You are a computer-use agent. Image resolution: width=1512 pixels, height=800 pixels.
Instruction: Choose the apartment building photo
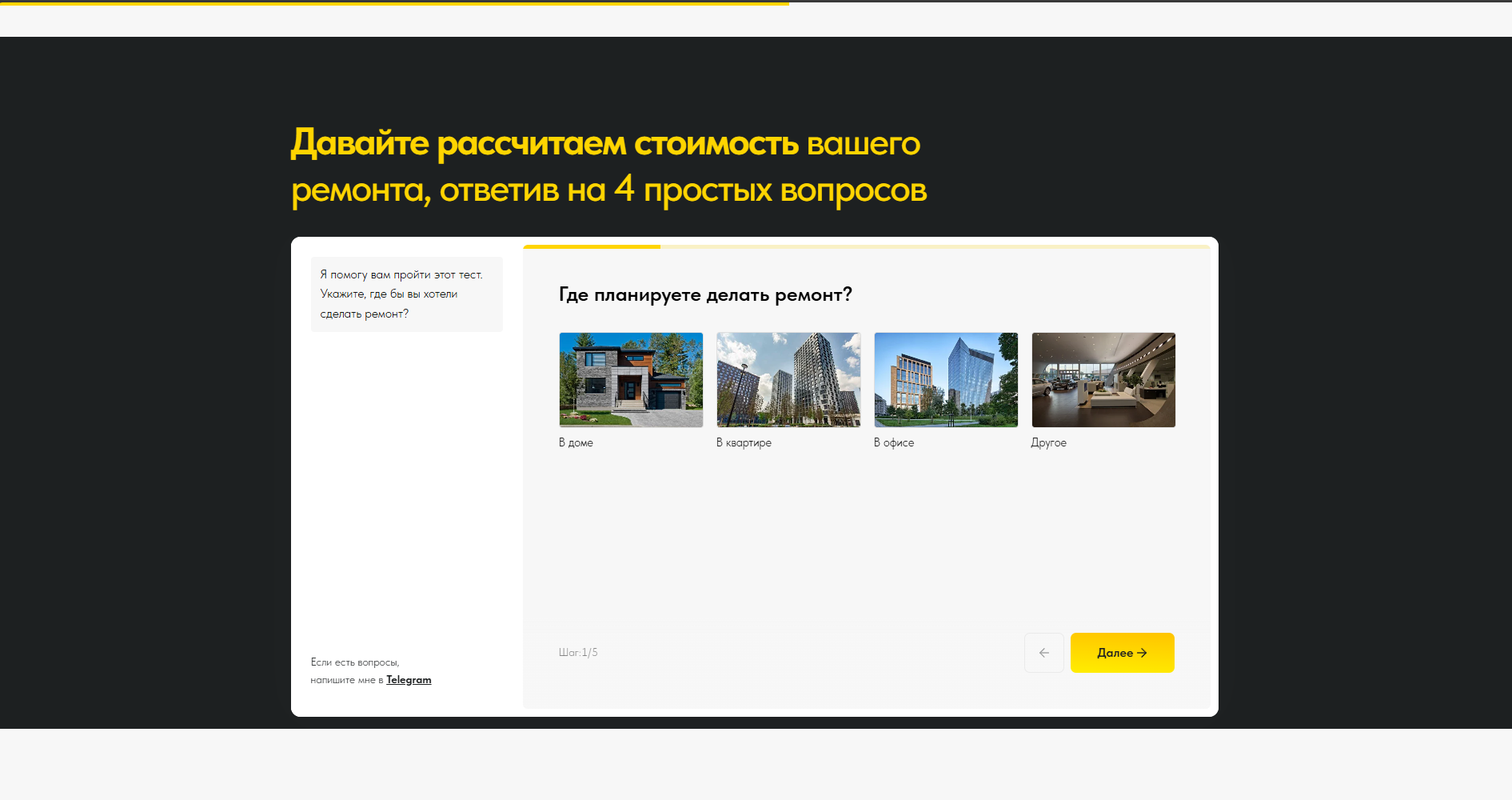coord(788,380)
